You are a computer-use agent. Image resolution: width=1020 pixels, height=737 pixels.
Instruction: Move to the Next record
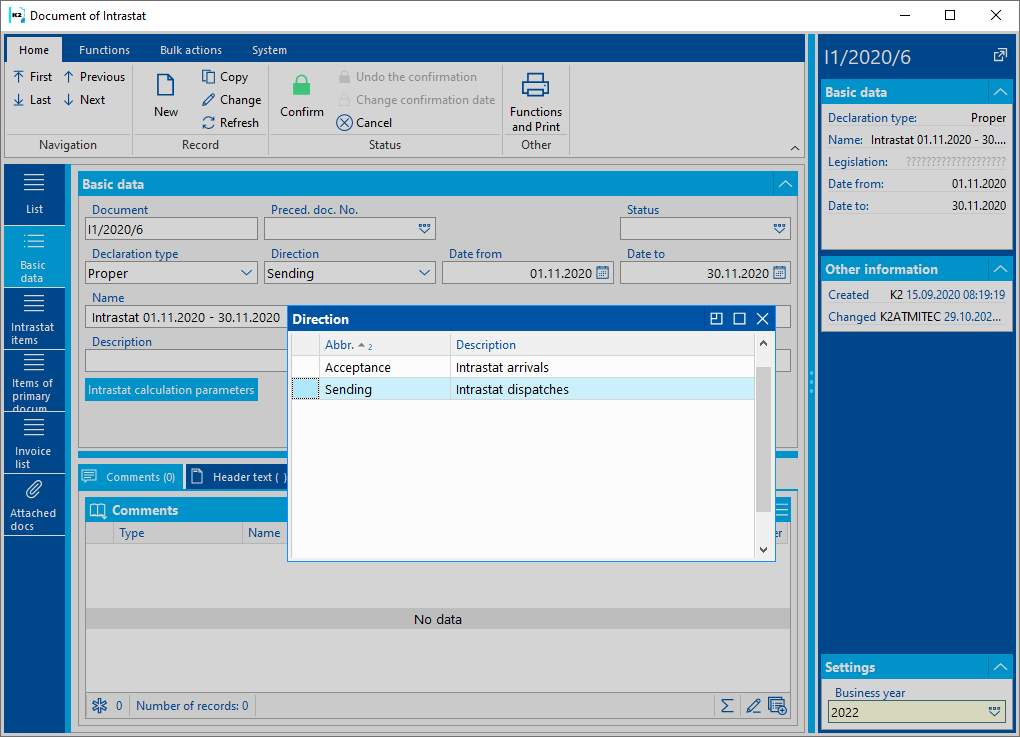(85, 100)
